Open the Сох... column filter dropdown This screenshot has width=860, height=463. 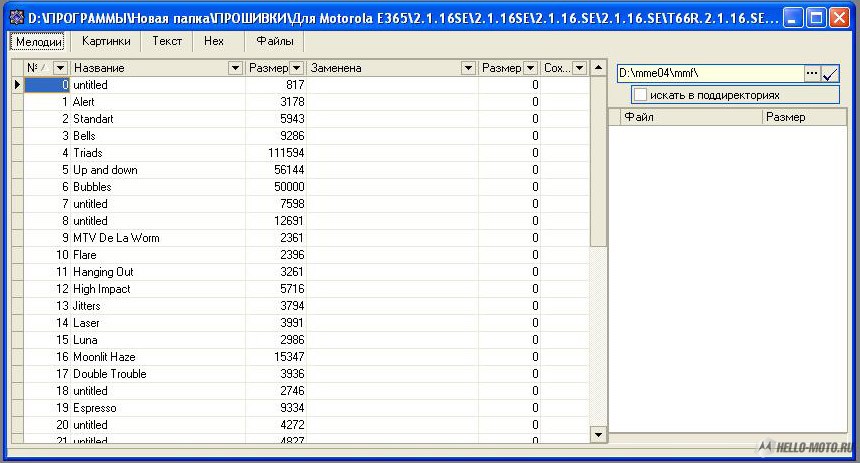pos(579,68)
